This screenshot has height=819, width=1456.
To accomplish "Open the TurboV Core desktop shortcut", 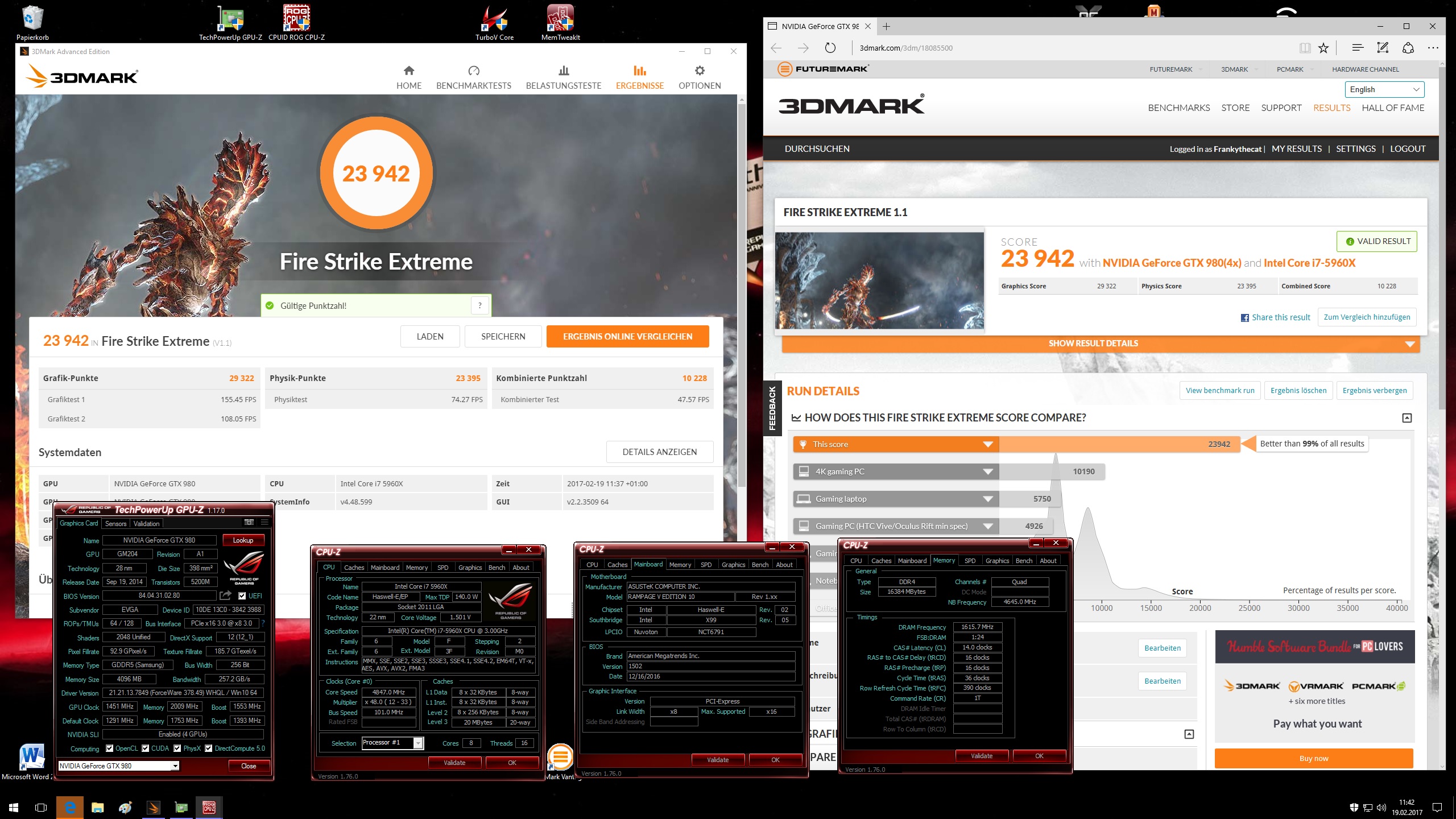I will (494, 23).
